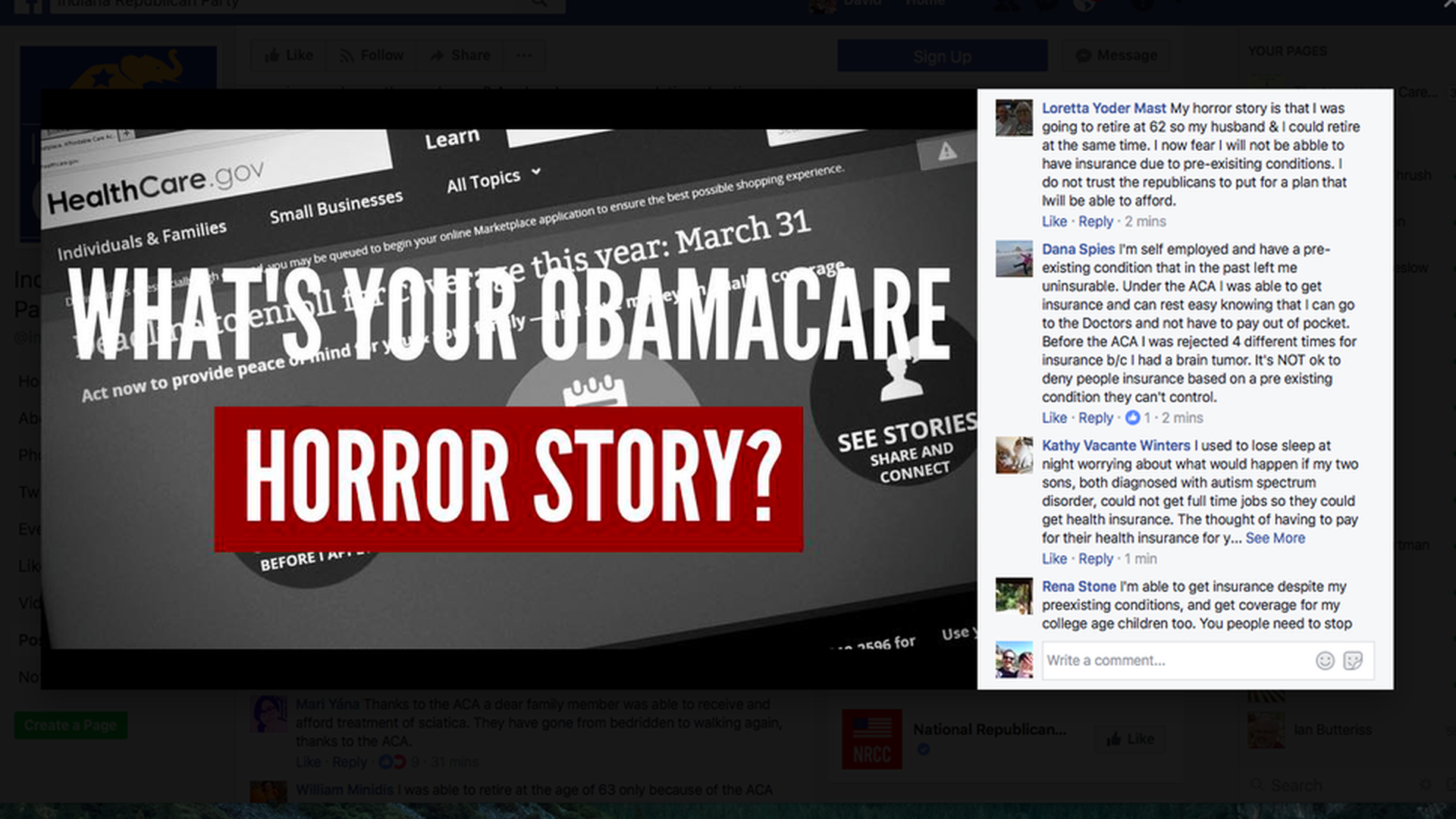This screenshot has width=1456, height=819.
Task: Like Loretta Yoder Mast's comment
Action: 1054,221
